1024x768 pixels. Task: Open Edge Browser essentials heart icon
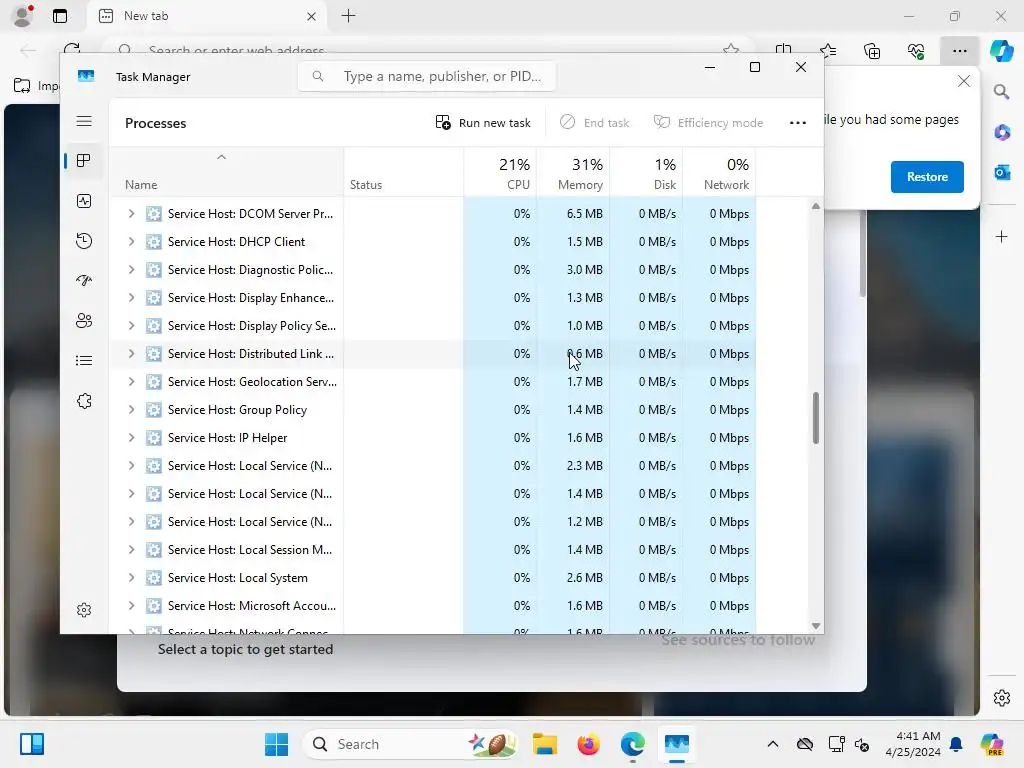916,51
